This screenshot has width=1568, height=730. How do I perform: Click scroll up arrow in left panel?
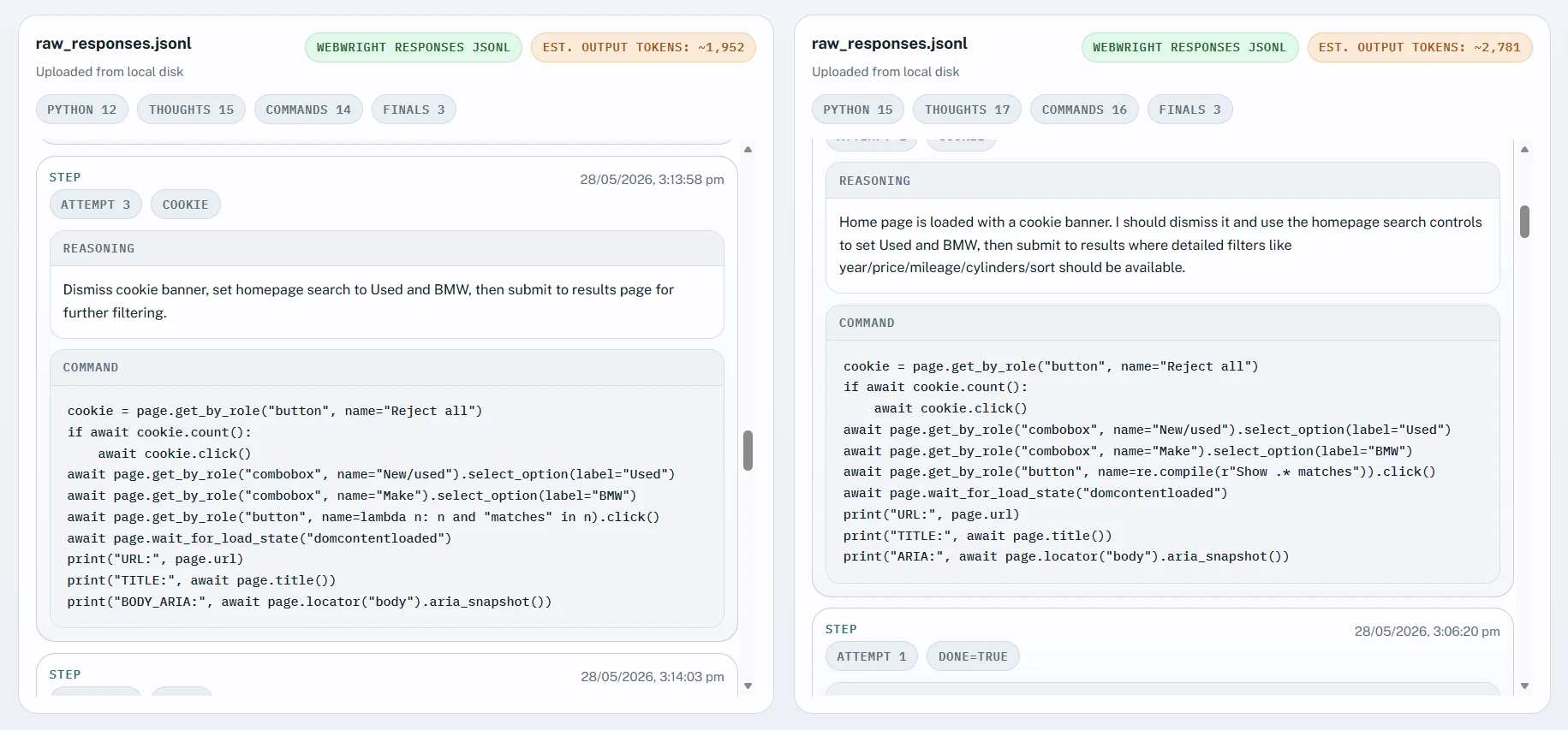click(748, 150)
